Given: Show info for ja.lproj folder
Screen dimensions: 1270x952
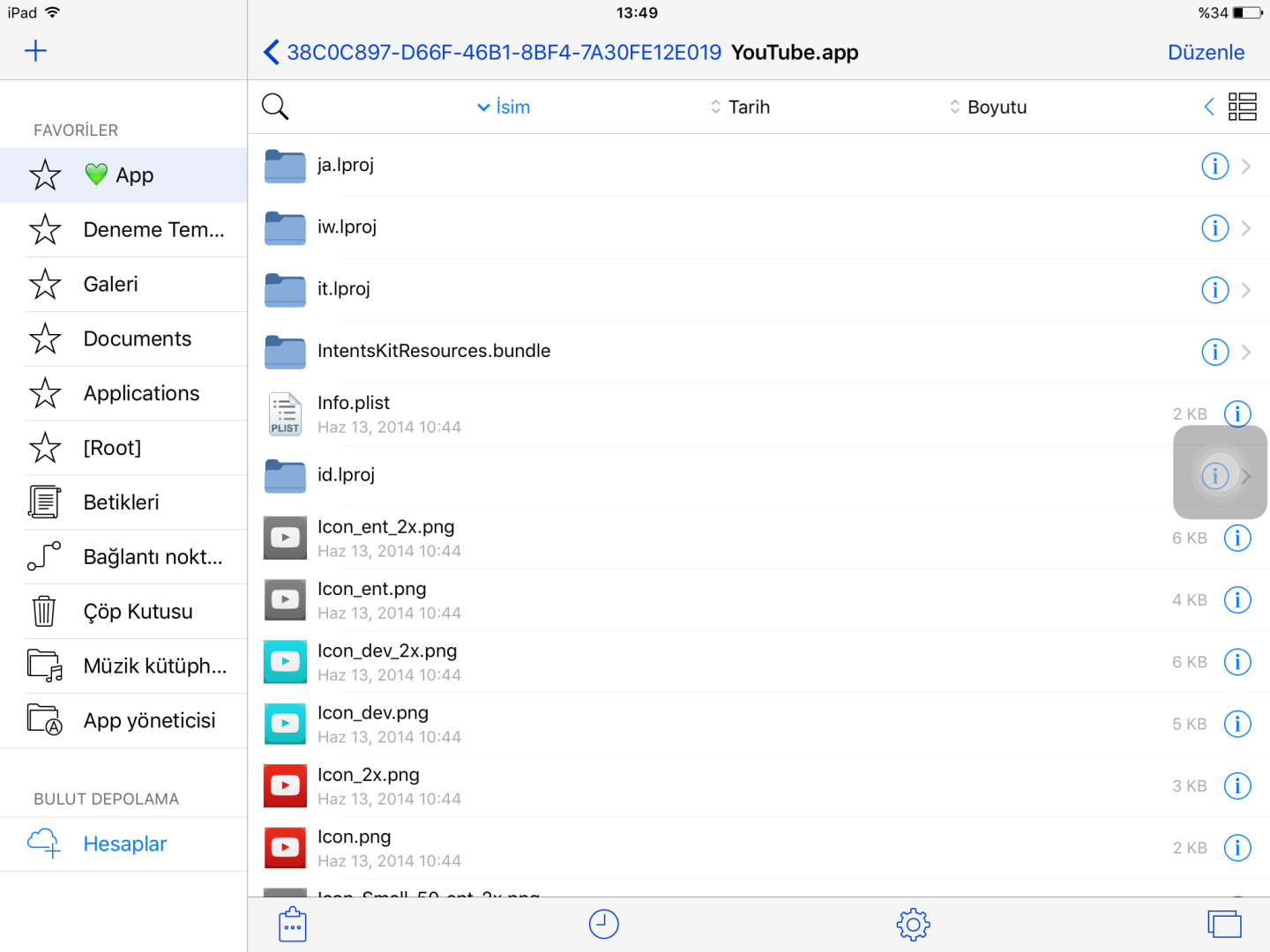Looking at the screenshot, I should pos(1215,166).
